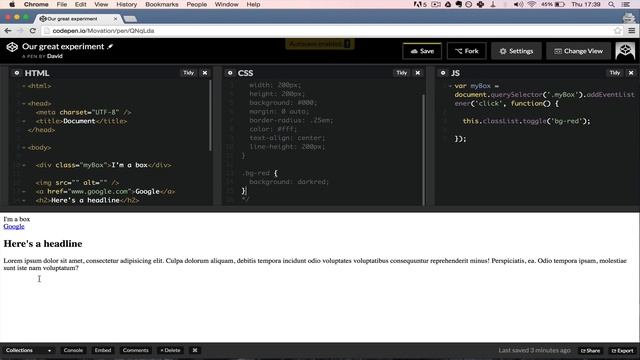The image size is (640, 360).
Task: Click 'Last saved 3 minutes ago' status
Action: (x=534, y=350)
